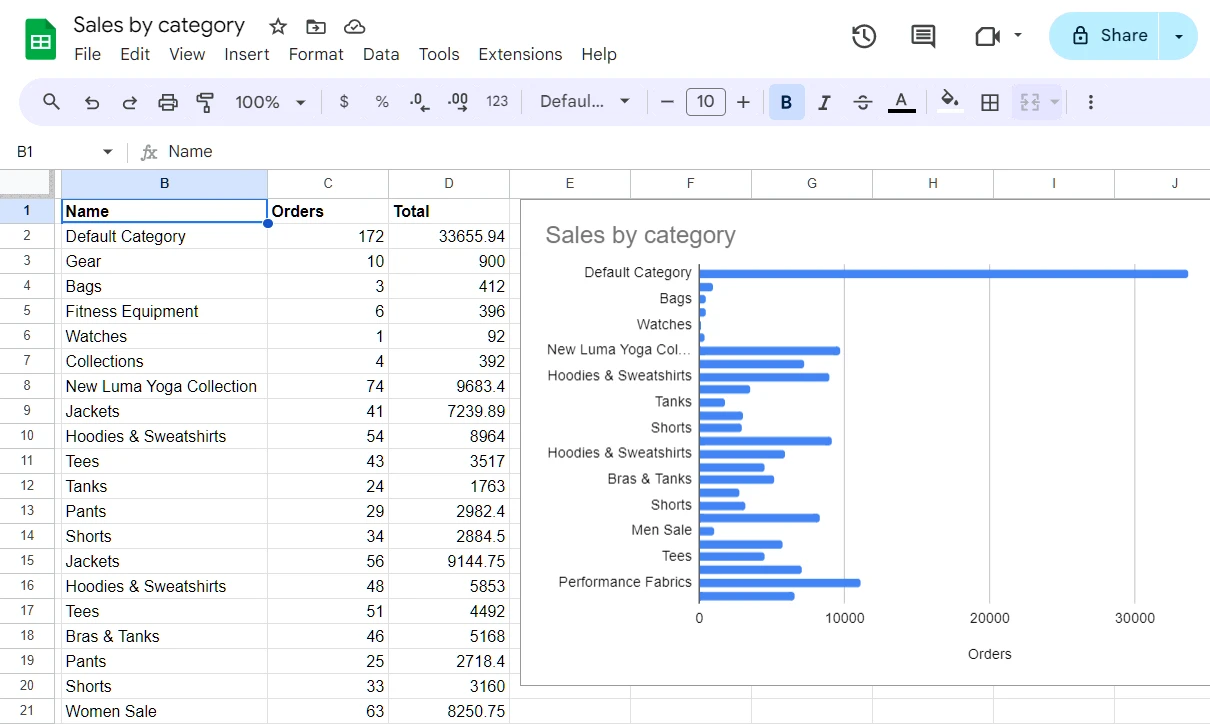Open the fill color picker

coord(949,101)
